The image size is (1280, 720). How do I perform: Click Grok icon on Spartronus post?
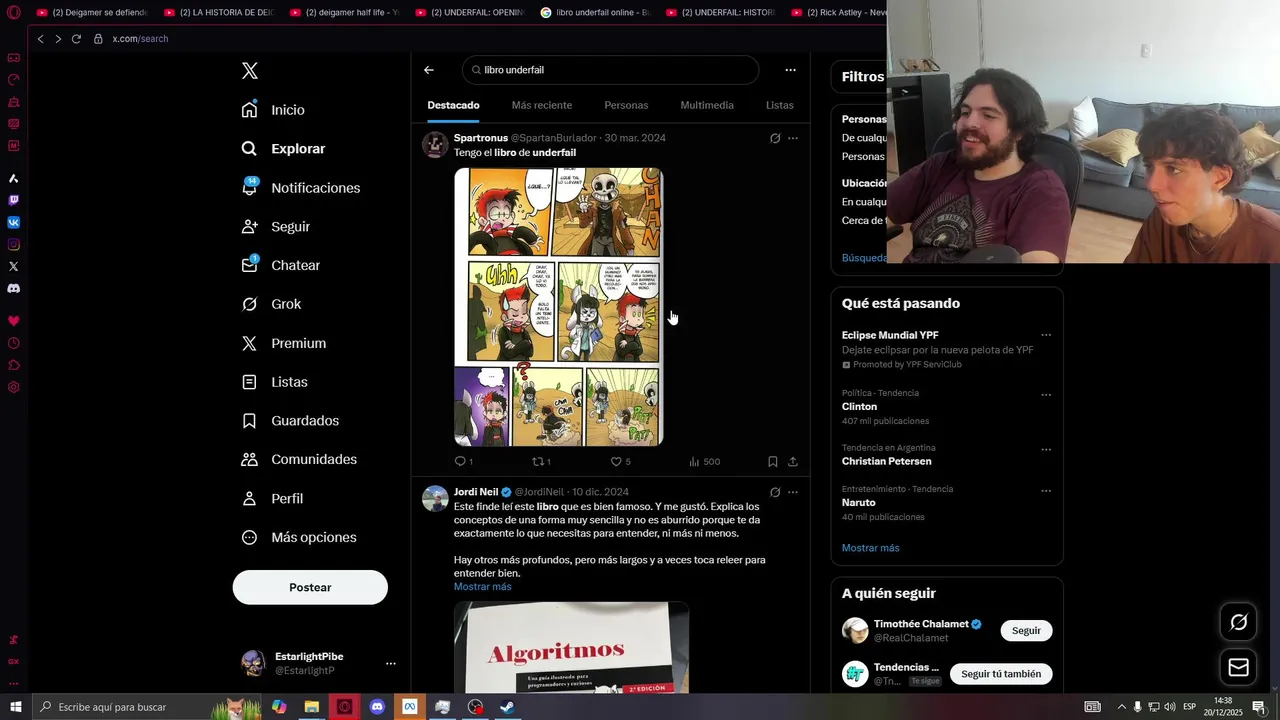point(775,138)
